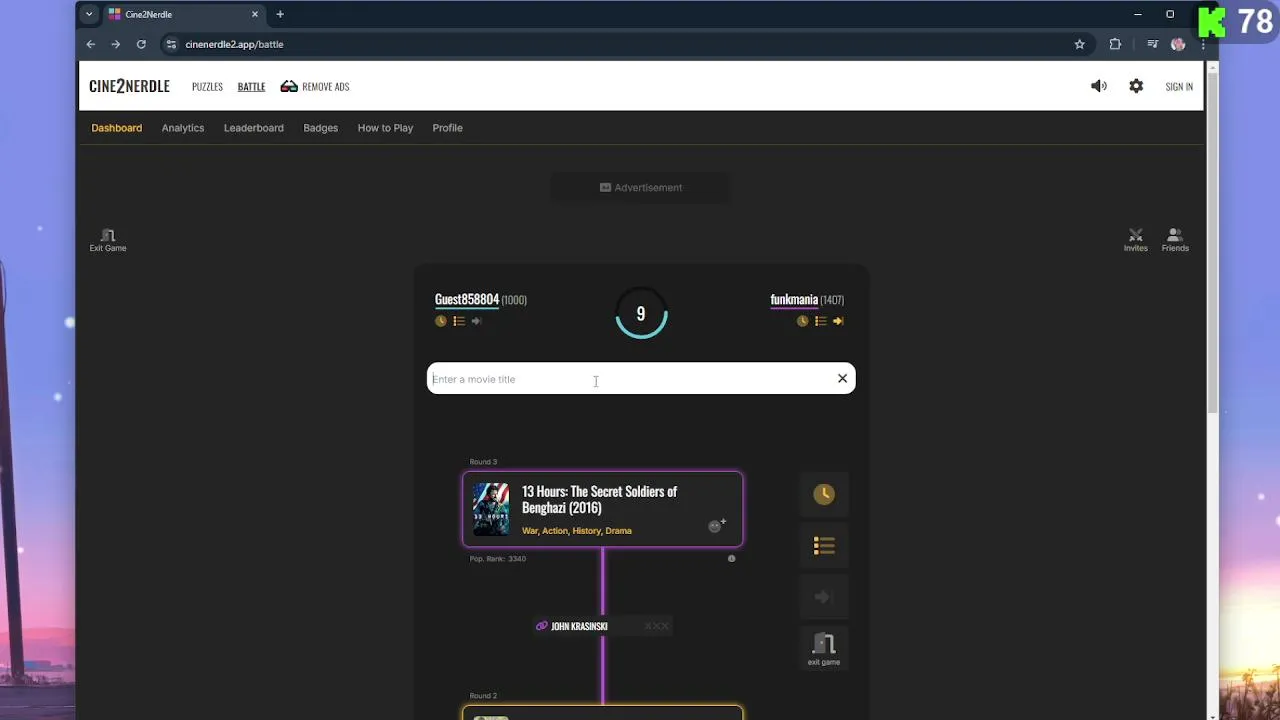Viewport: 1280px width, 720px height.
Task: Click the time lifeline clock icon in side panel
Action: click(824, 494)
